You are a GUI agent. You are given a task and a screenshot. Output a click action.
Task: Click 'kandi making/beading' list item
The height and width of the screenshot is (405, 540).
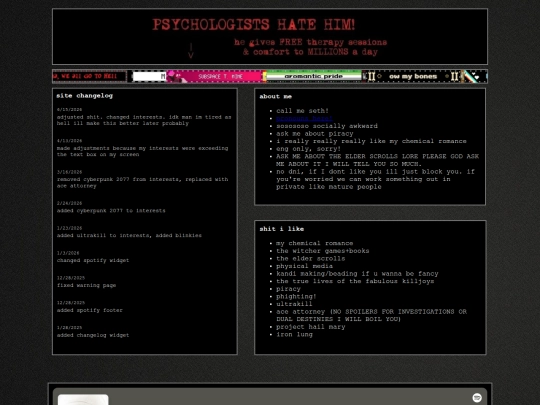(357, 274)
